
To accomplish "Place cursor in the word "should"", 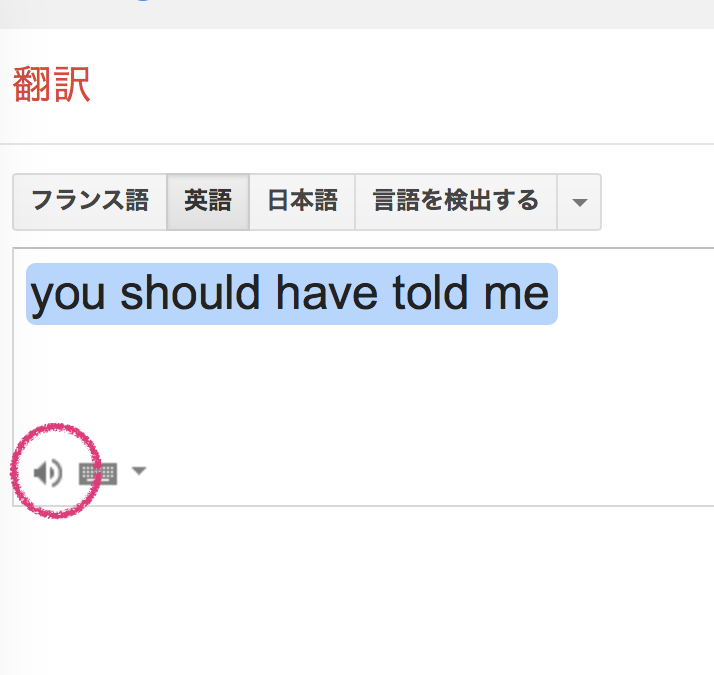I will coord(190,293).
